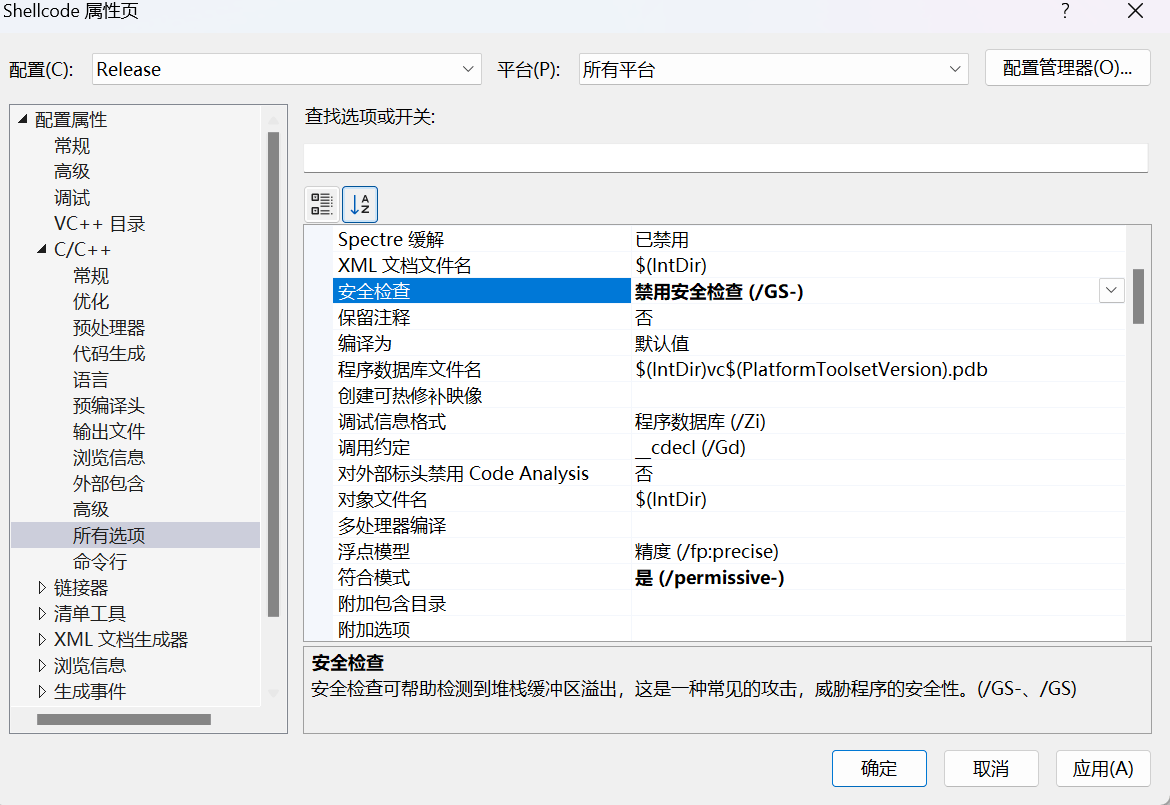Collapse the 配置属性 tree node
The width and height of the screenshot is (1170, 805).
click(23, 120)
